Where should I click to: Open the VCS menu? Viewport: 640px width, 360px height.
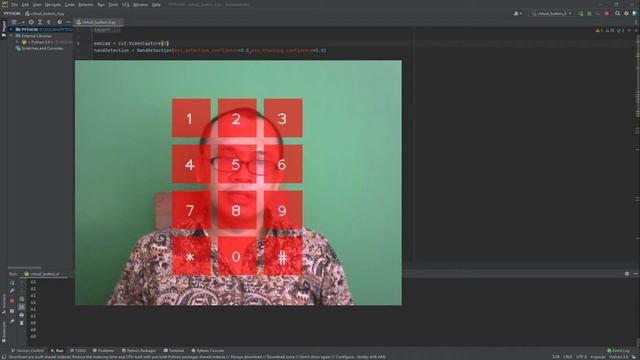pos(126,4)
